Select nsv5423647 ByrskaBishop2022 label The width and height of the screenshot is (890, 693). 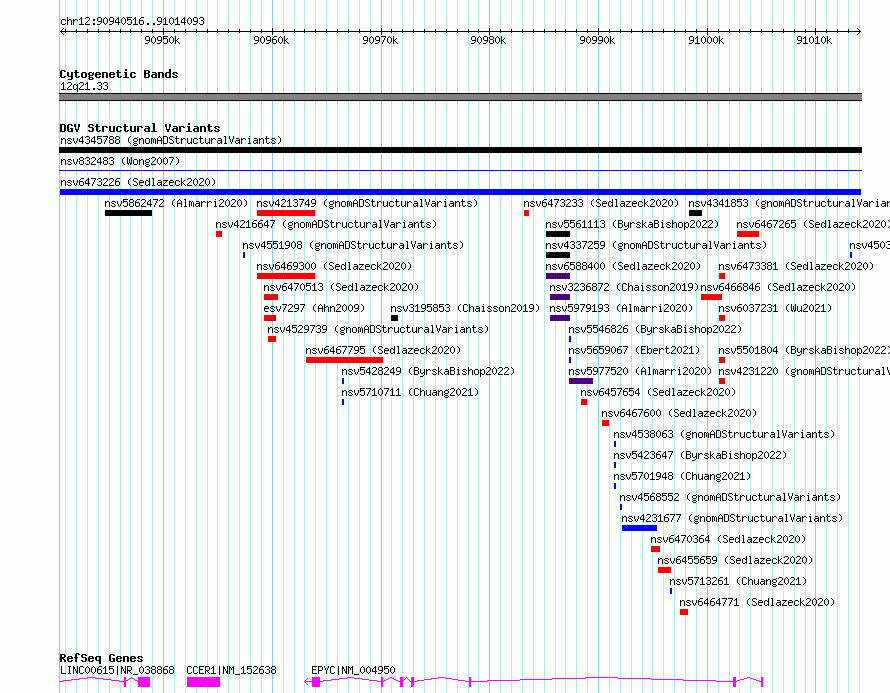700,455
